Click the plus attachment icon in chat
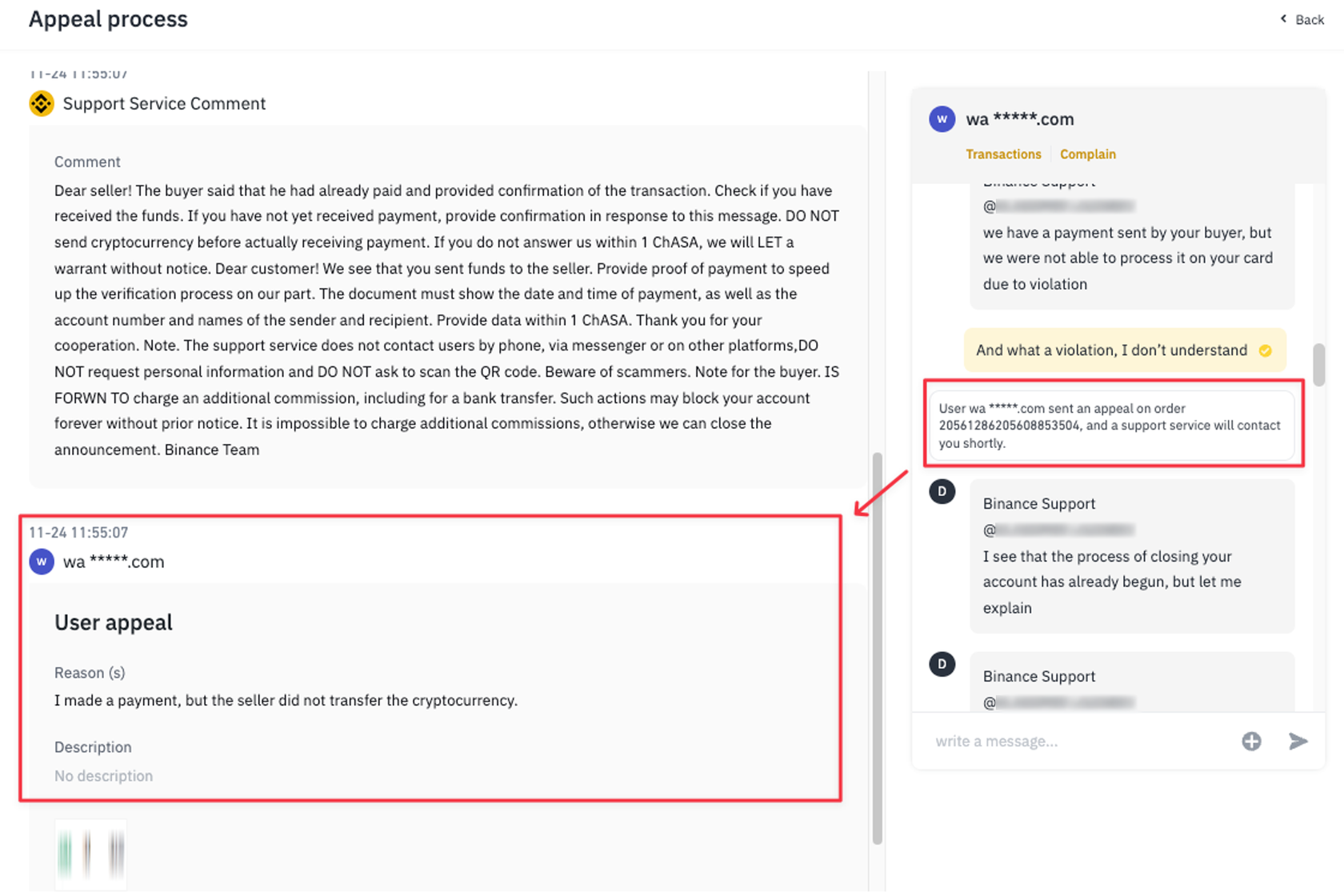 tap(1251, 742)
